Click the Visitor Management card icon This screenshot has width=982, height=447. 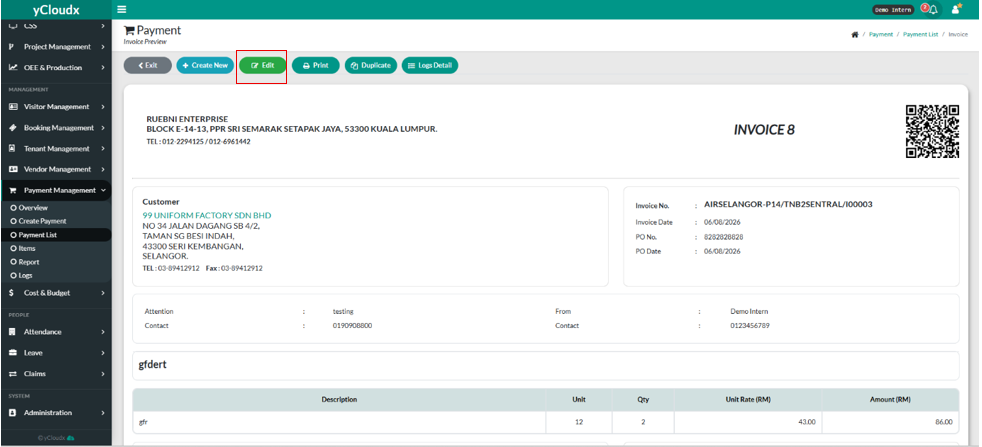(x=13, y=106)
